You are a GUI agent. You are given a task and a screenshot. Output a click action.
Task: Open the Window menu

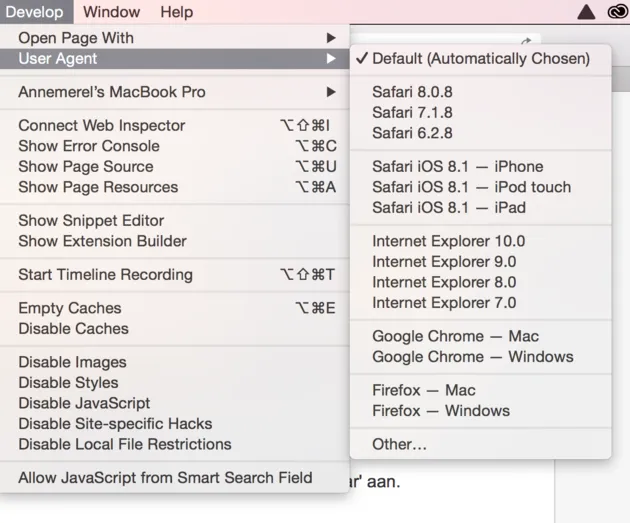(112, 12)
